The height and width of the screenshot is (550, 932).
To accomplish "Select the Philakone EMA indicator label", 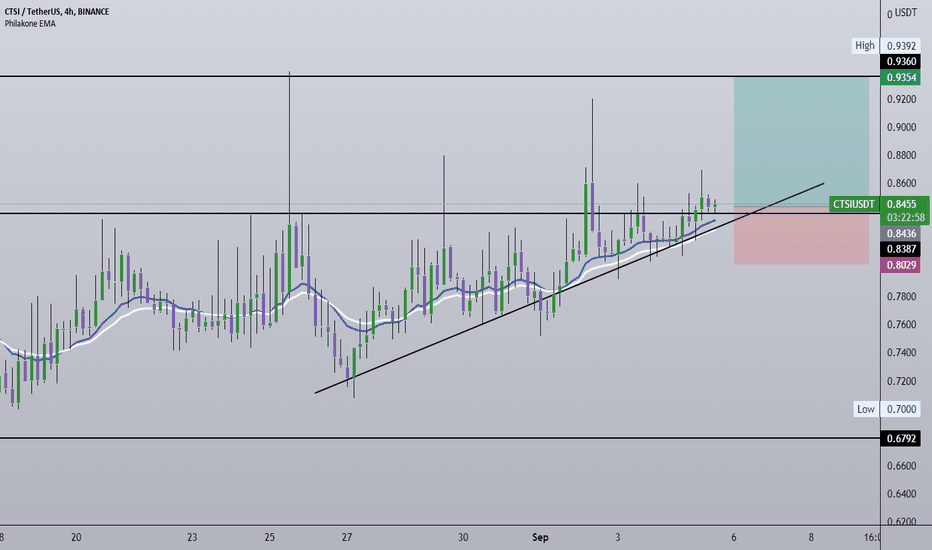I will click(x=30, y=24).
